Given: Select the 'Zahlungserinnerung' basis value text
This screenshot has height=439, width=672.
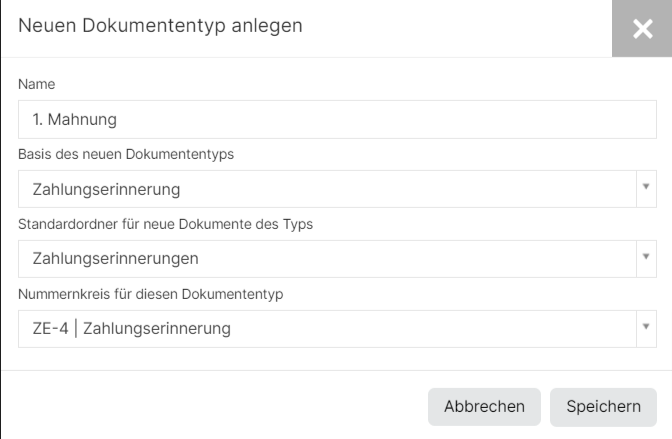Looking at the screenshot, I should point(106,189).
